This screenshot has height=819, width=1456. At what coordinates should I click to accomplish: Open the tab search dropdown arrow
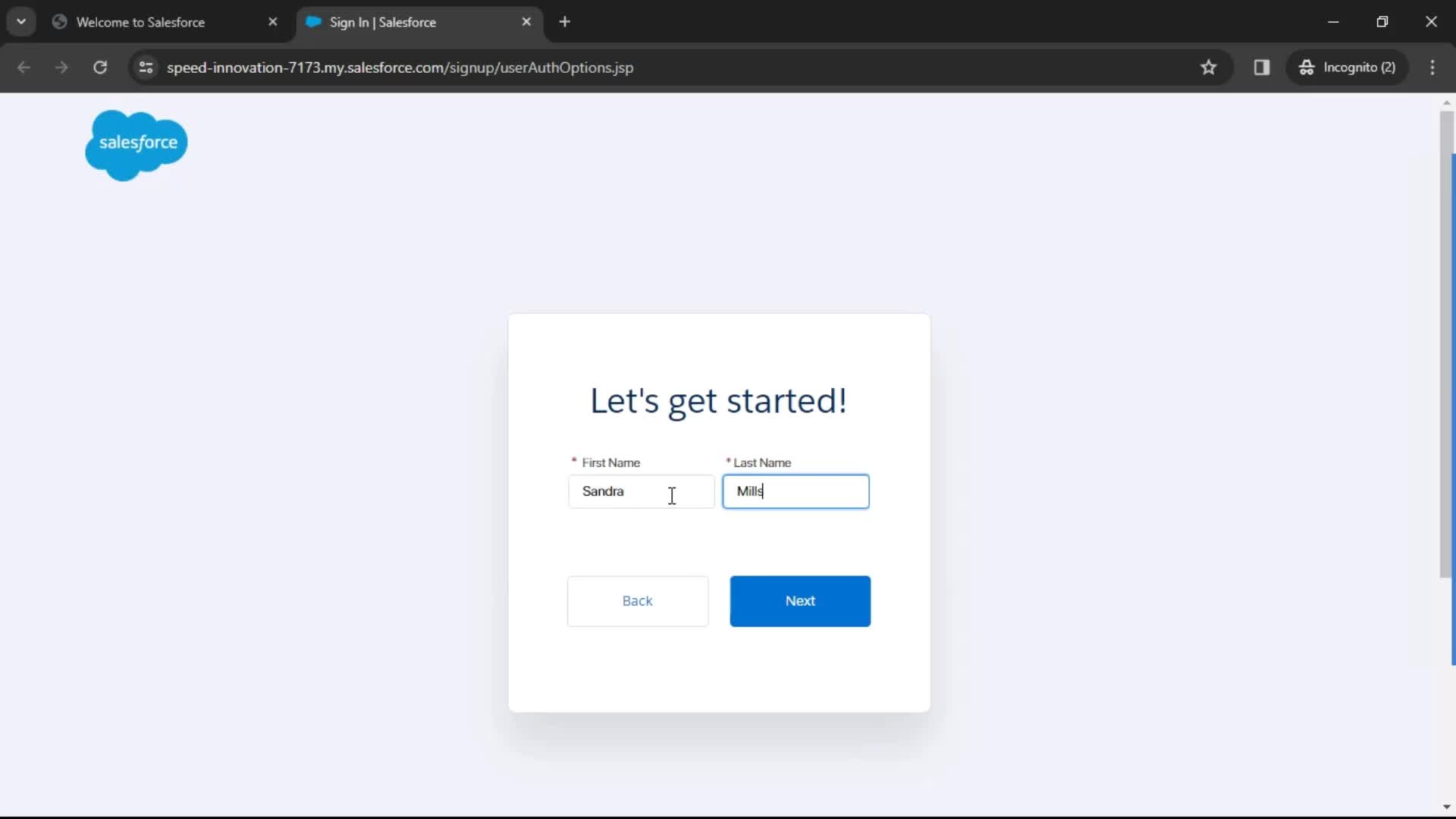point(21,22)
